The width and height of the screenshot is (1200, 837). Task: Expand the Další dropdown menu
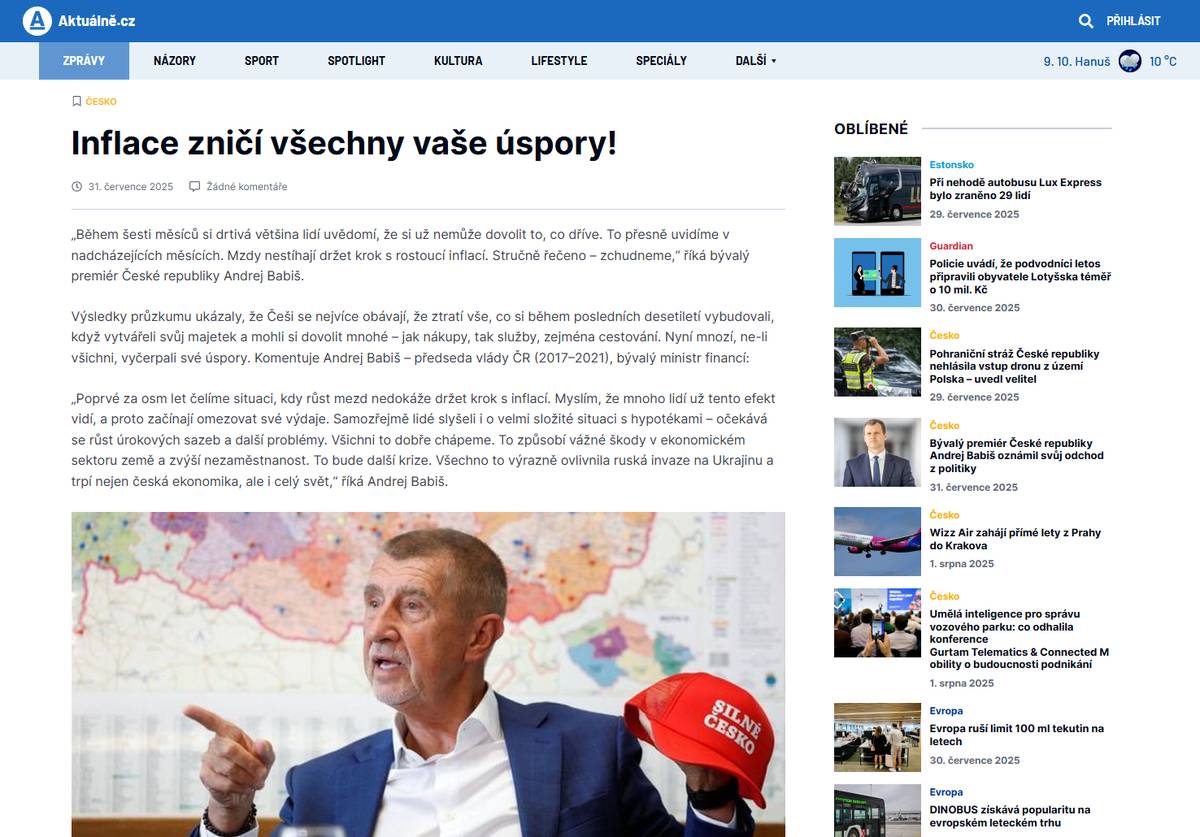755,61
